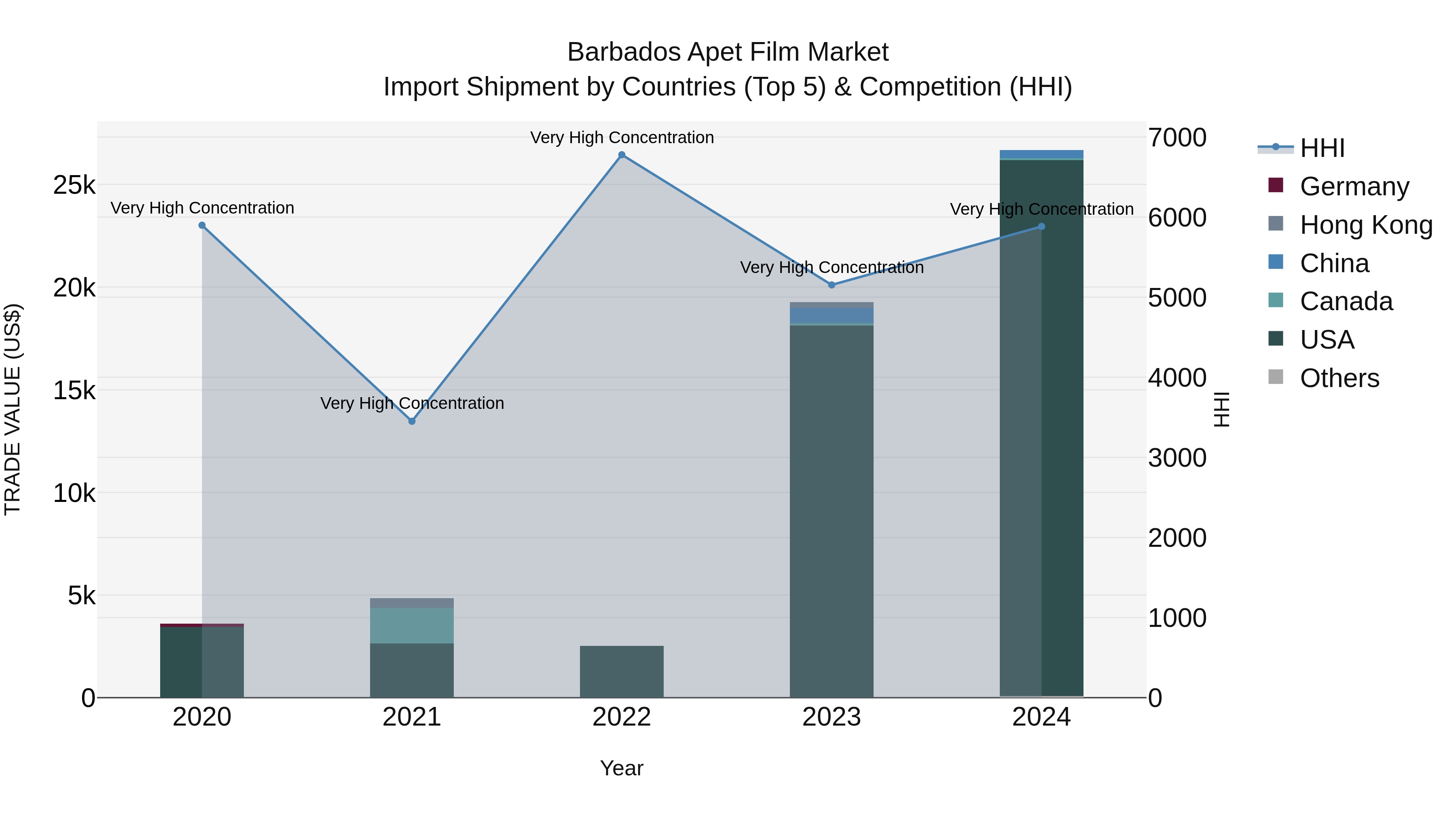Click the 15k trade value axis tick
The image size is (1456, 819).
coord(74,390)
